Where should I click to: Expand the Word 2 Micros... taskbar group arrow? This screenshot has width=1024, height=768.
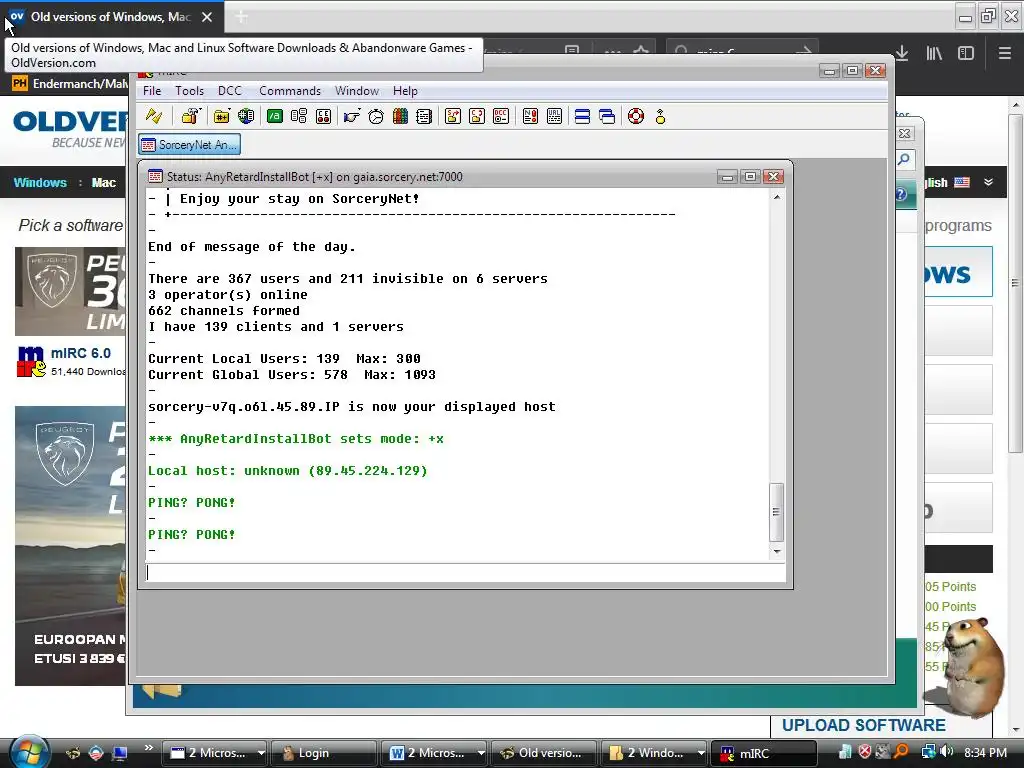click(x=481, y=753)
